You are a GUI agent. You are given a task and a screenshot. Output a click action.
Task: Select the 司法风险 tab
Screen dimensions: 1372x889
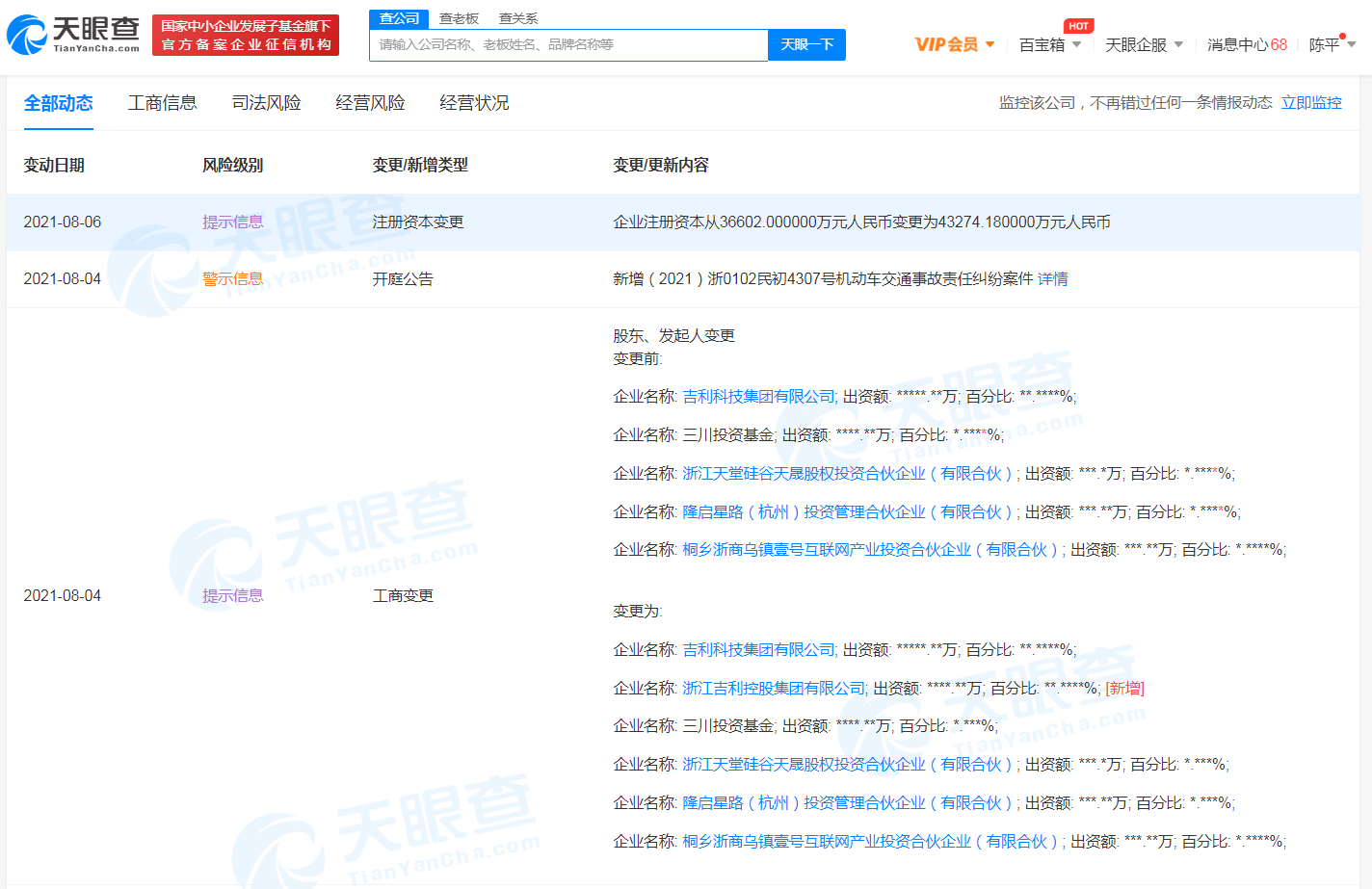(x=265, y=103)
